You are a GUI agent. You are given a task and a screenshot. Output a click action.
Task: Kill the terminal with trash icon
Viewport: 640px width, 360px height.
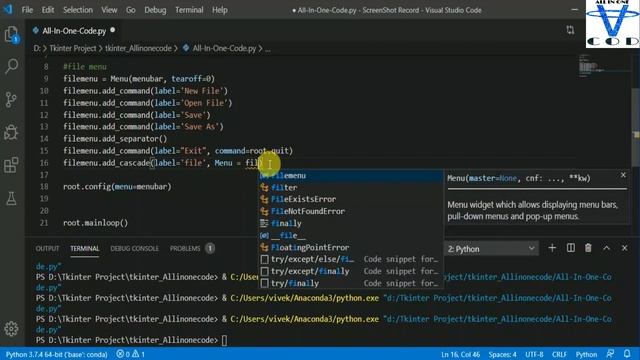(588, 248)
